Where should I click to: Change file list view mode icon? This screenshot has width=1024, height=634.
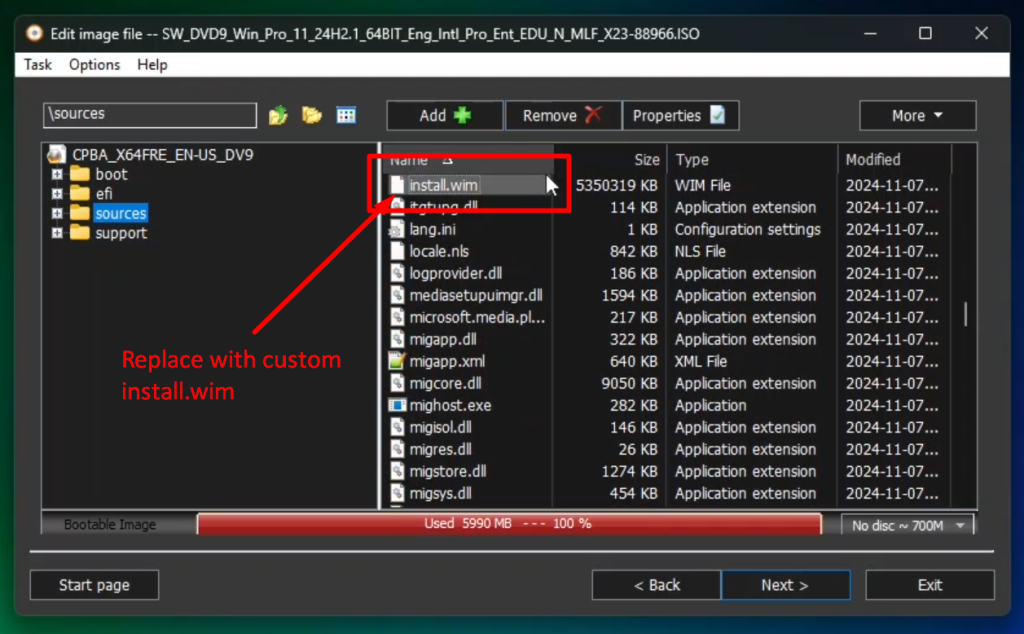[x=346, y=116]
